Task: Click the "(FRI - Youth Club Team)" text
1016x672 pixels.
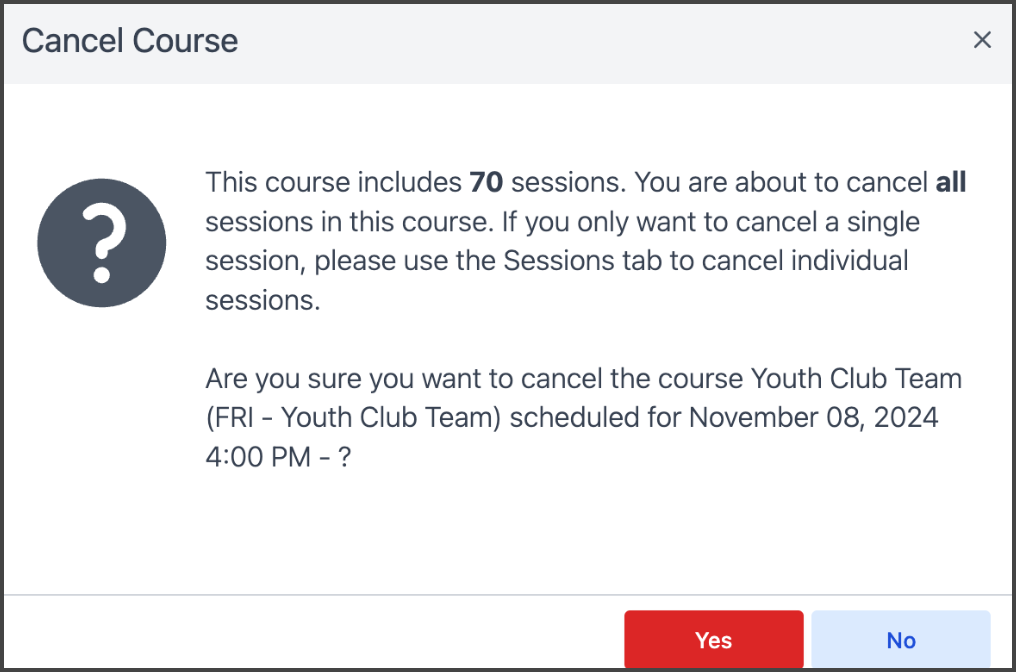Action: point(353,417)
